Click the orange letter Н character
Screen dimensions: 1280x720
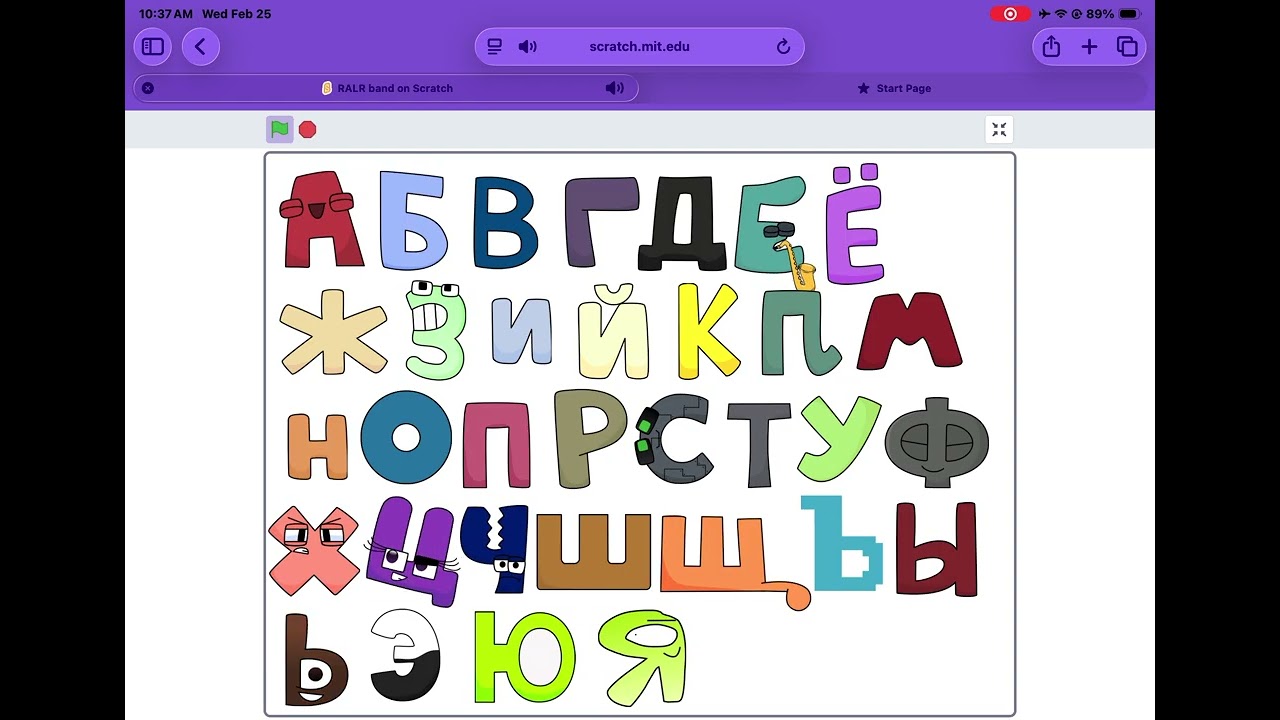click(318, 446)
